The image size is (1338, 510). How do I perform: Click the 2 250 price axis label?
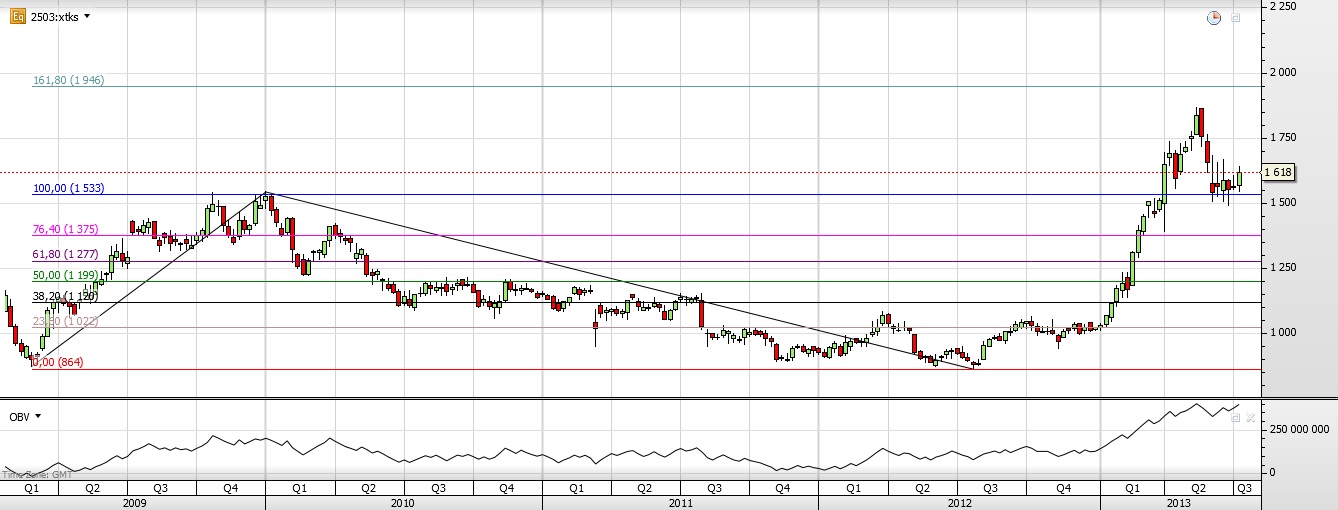tap(1282, 6)
